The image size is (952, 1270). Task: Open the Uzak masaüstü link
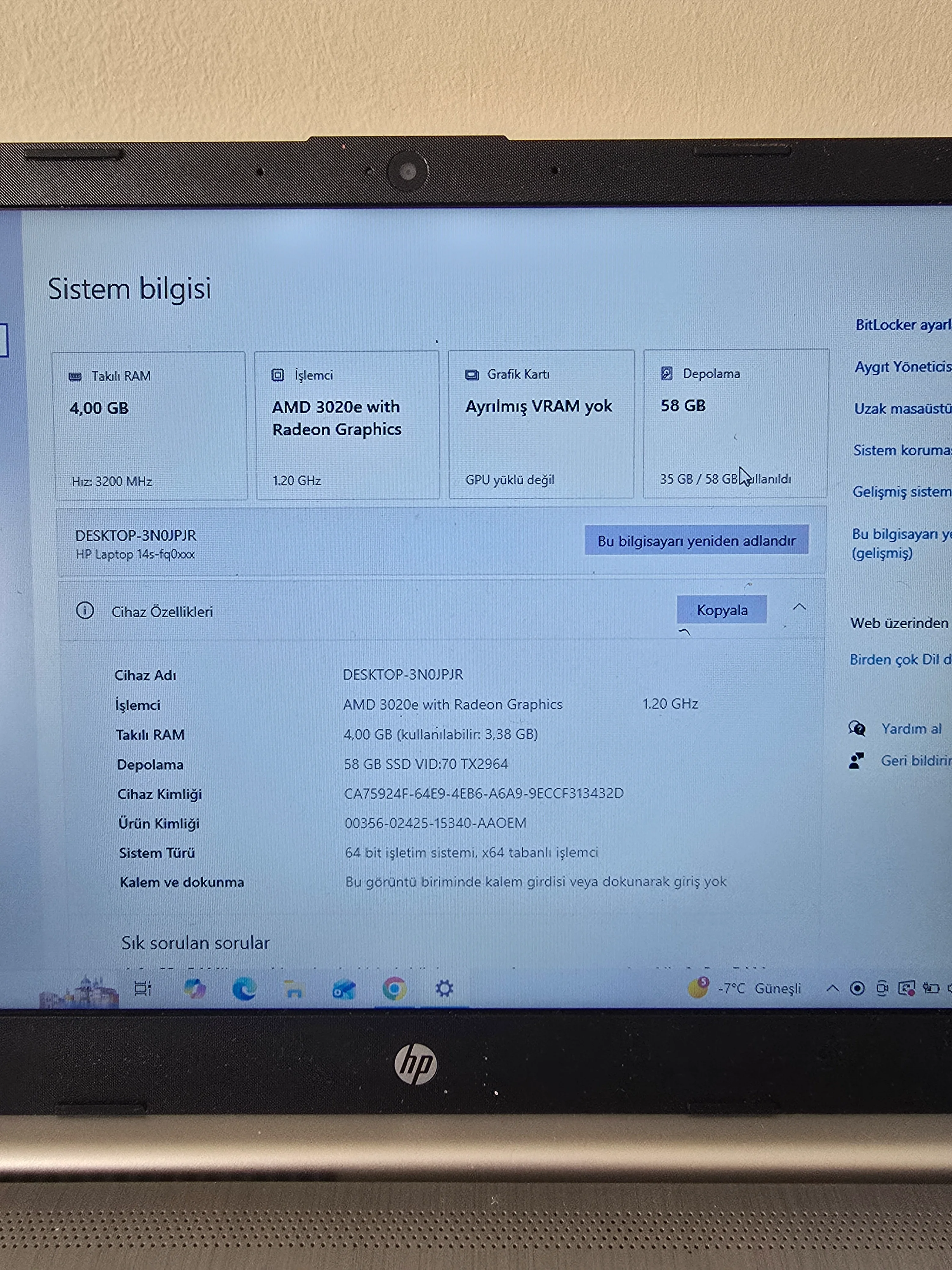pyautogui.click(x=902, y=408)
